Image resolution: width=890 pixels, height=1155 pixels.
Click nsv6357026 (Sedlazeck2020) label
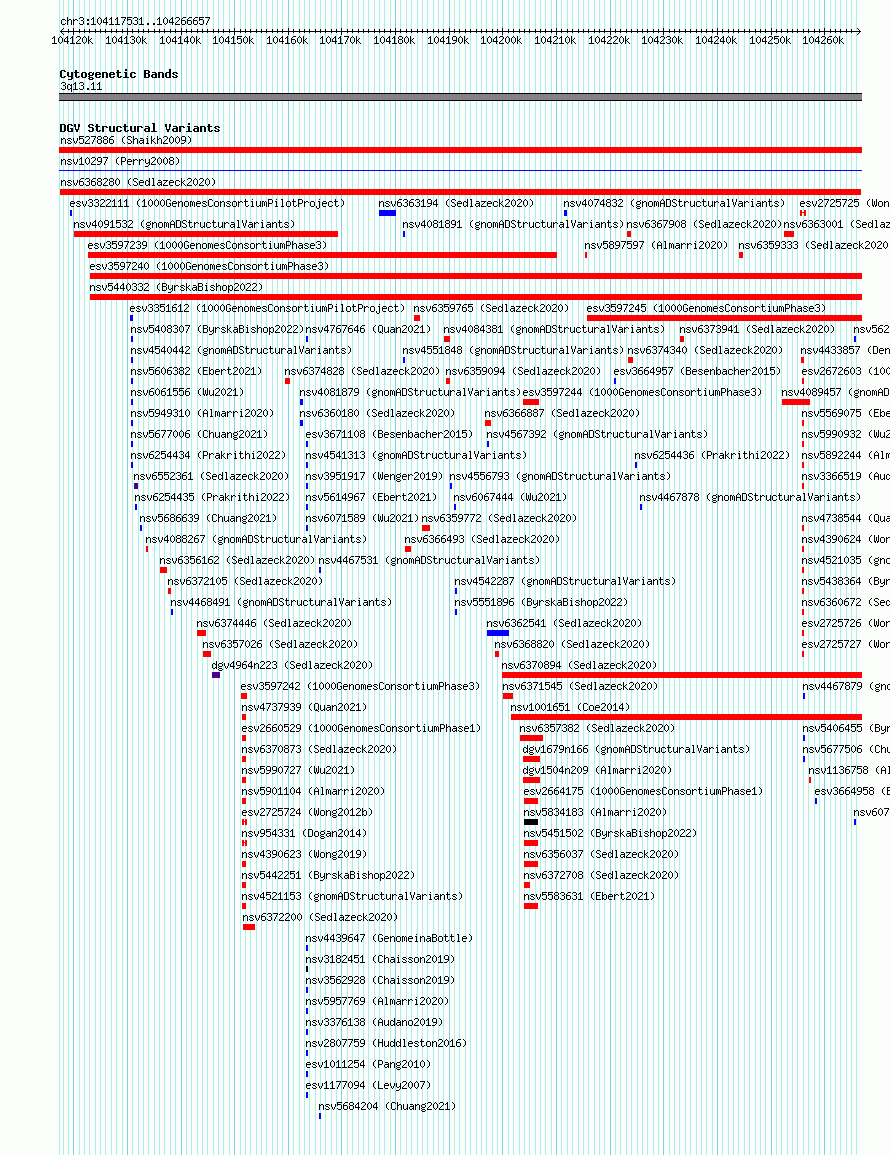280,644
